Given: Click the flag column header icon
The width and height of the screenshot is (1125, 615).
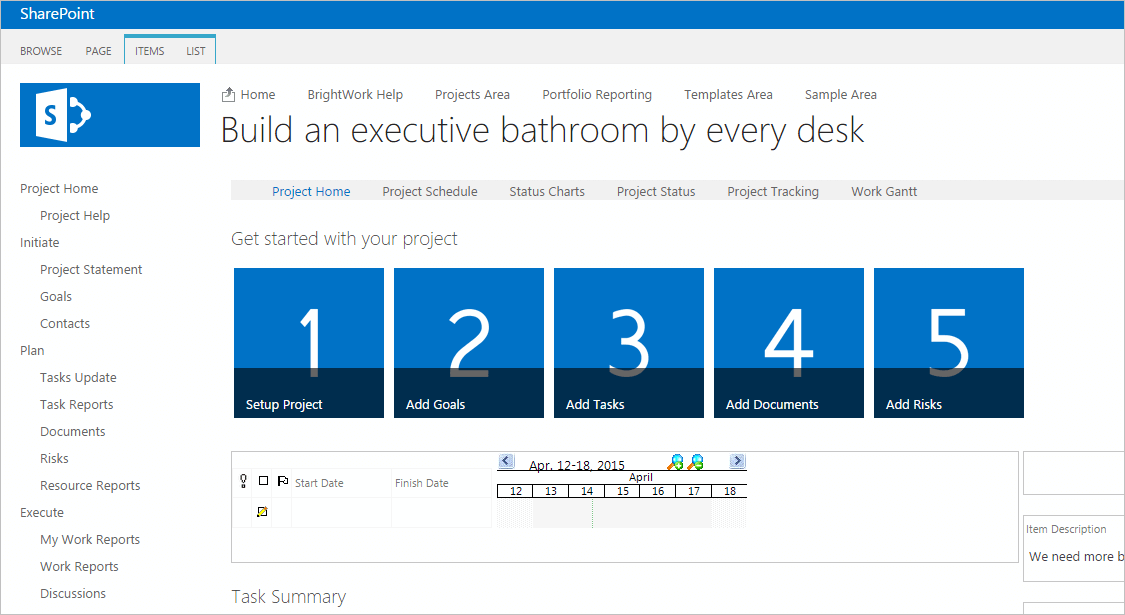Looking at the screenshot, I should [282, 481].
